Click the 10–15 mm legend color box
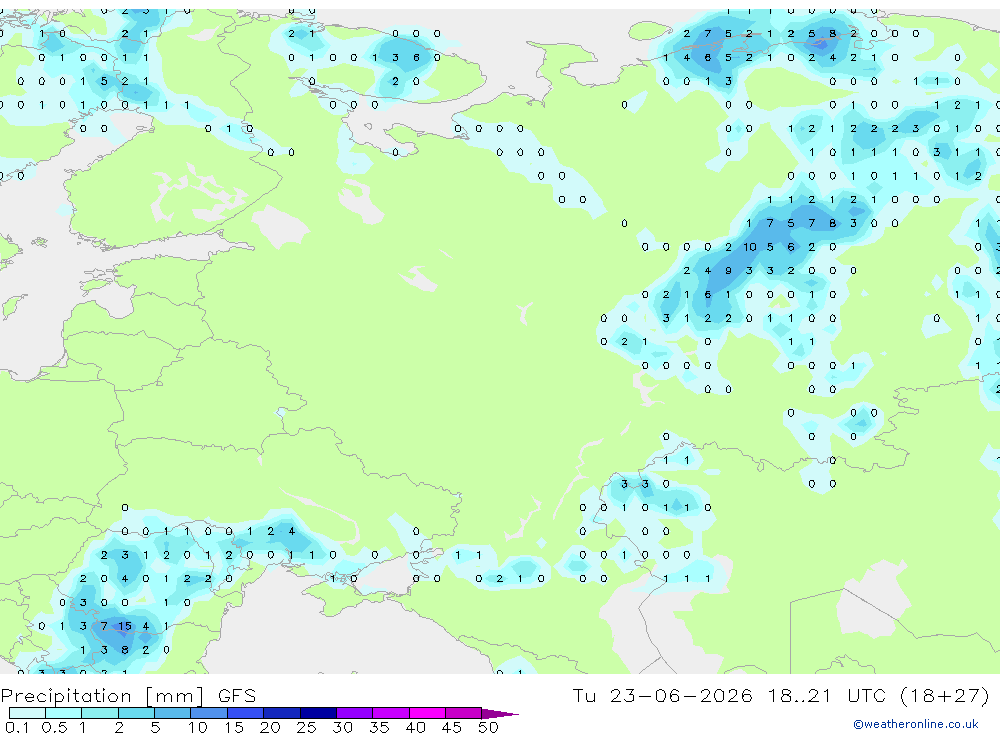 [x=209, y=713]
